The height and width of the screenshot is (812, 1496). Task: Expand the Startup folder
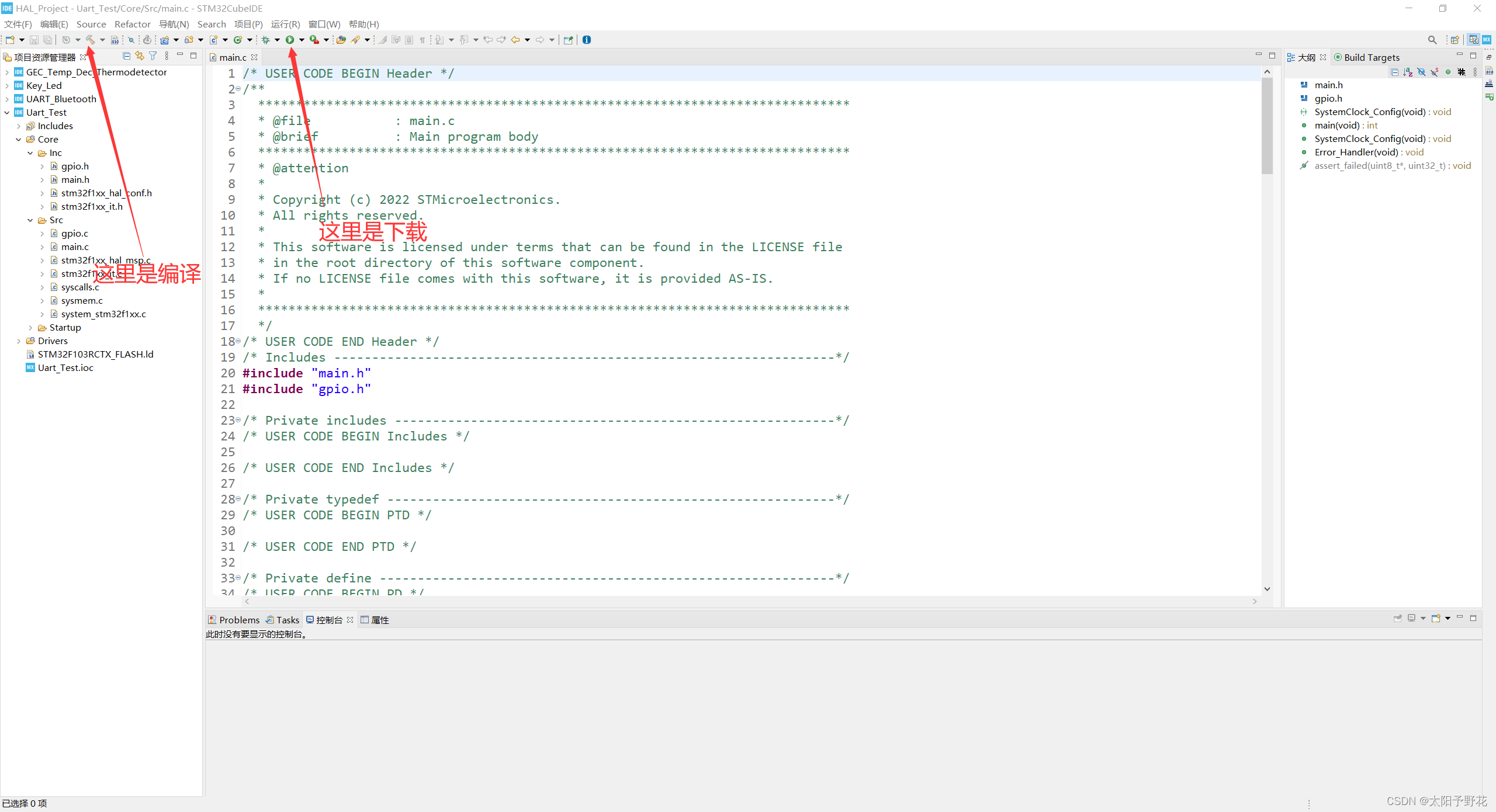pos(30,328)
